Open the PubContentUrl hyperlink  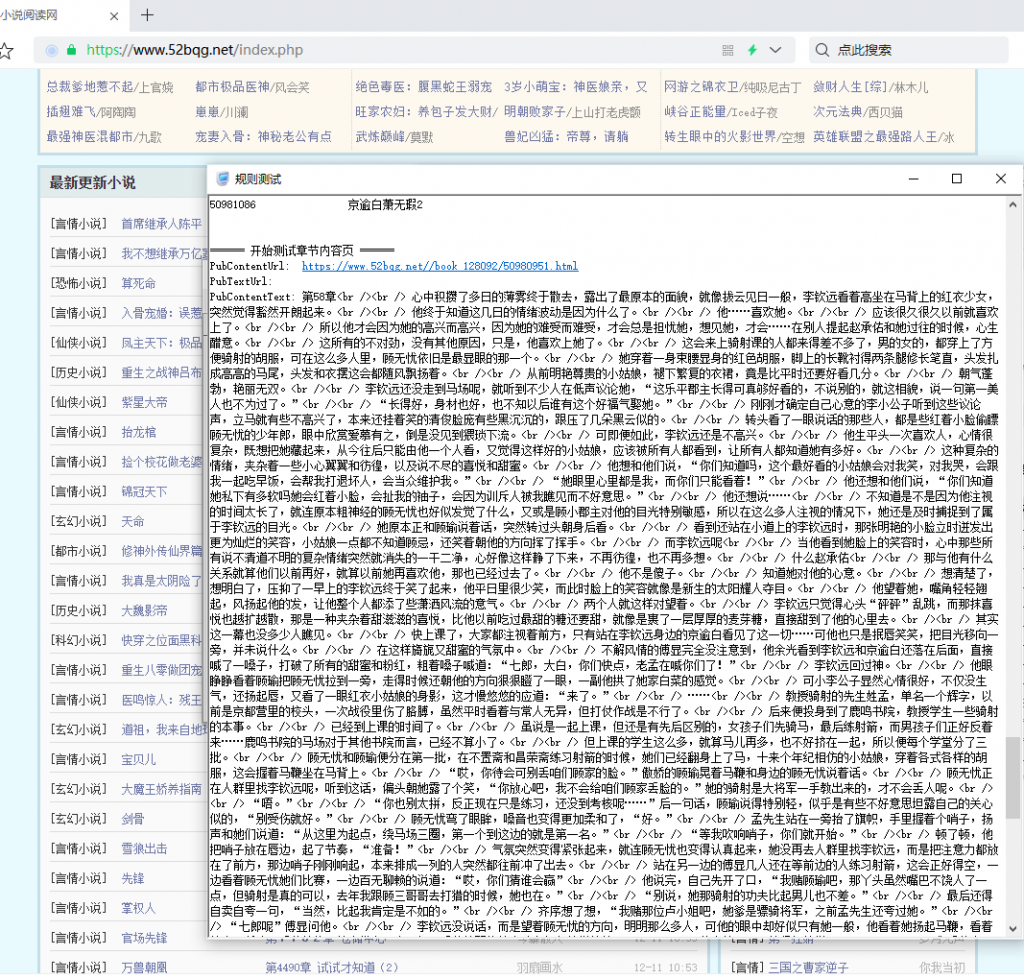(440, 266)
